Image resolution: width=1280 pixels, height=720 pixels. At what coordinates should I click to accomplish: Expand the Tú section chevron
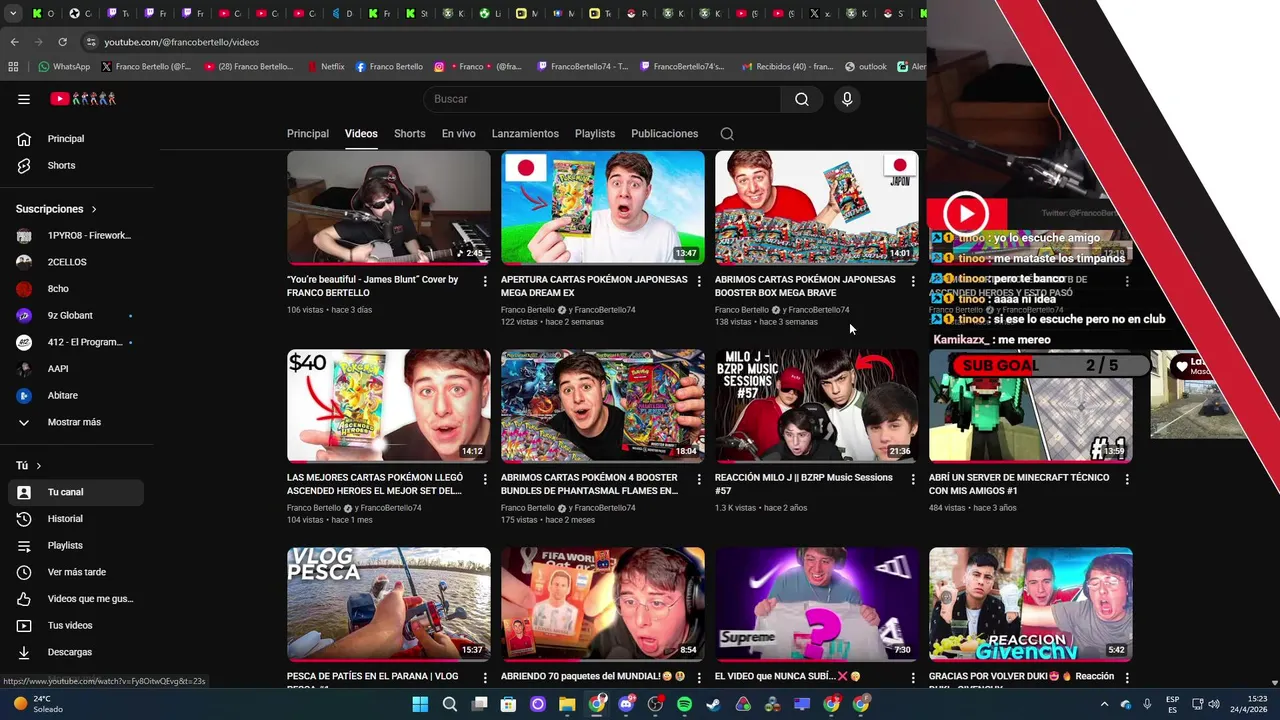tap(39, 466)
